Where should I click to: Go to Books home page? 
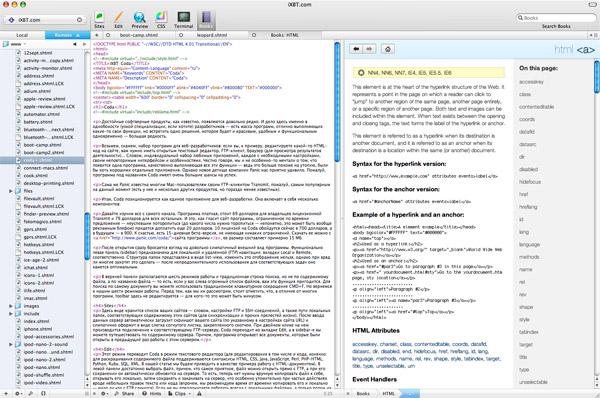tap(388, 49)
